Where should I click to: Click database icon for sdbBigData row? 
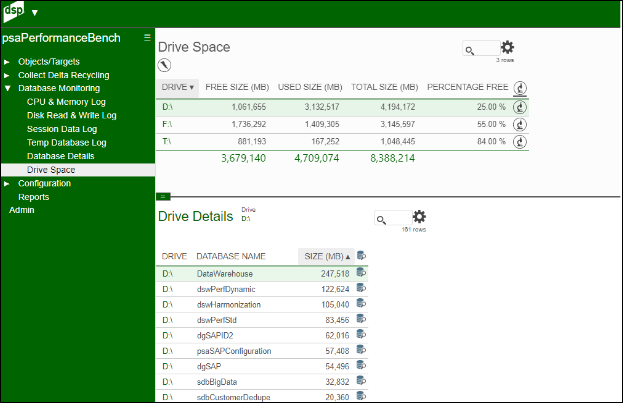point(361,380)
